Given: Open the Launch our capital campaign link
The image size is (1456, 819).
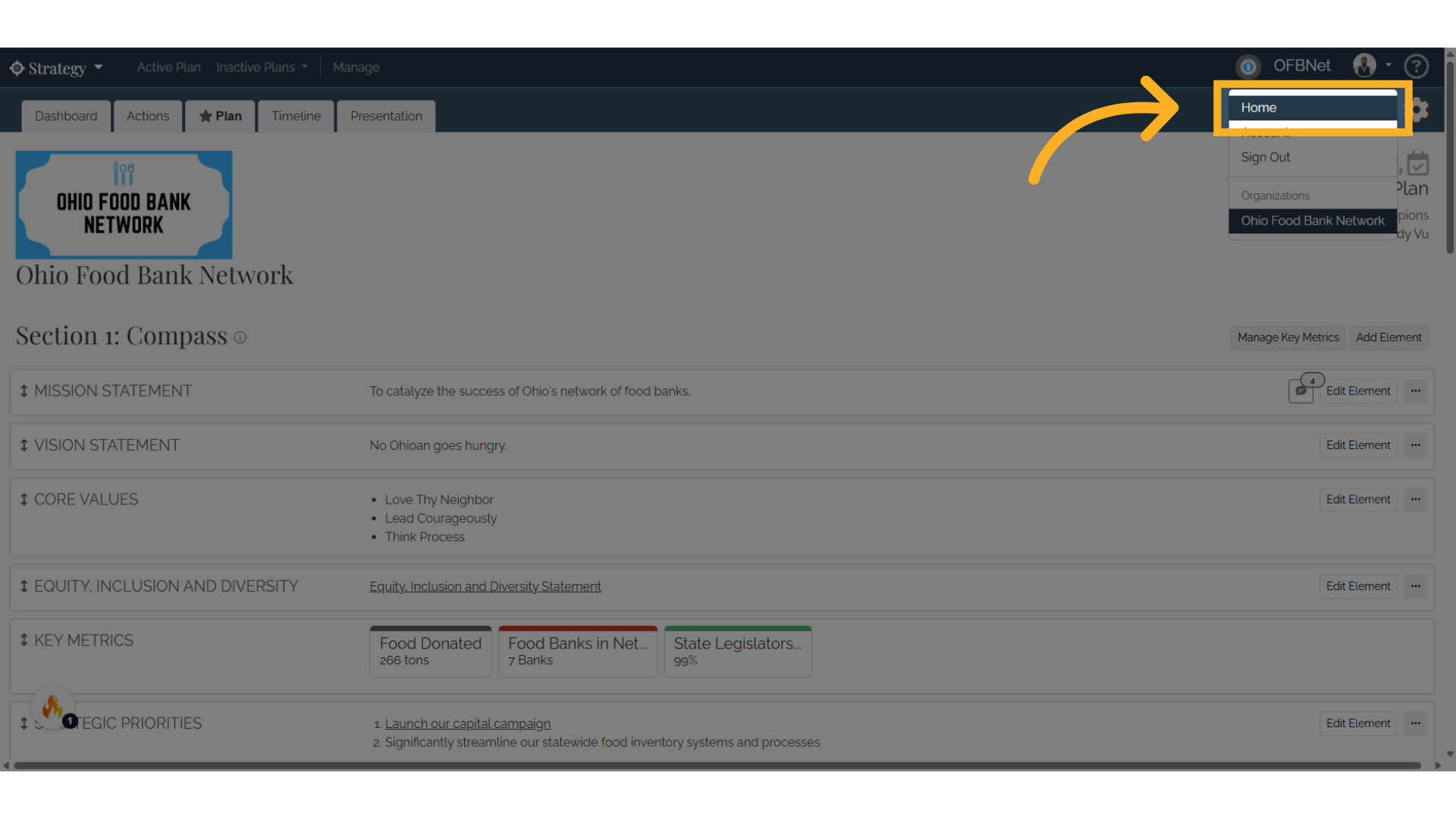Looking at the screenshot, I should [468, 723].
